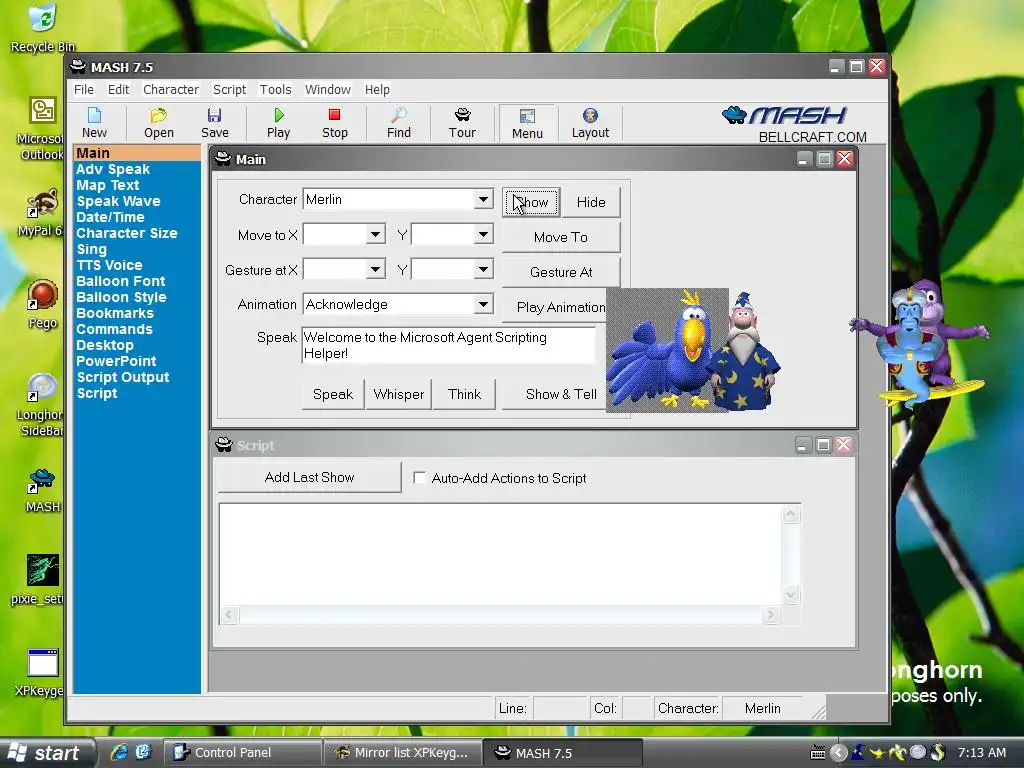The width and height of the screenshot is (1024, 768).
Task: Expand the Gesture at X dropdown
Action: [x=376, y=269]
